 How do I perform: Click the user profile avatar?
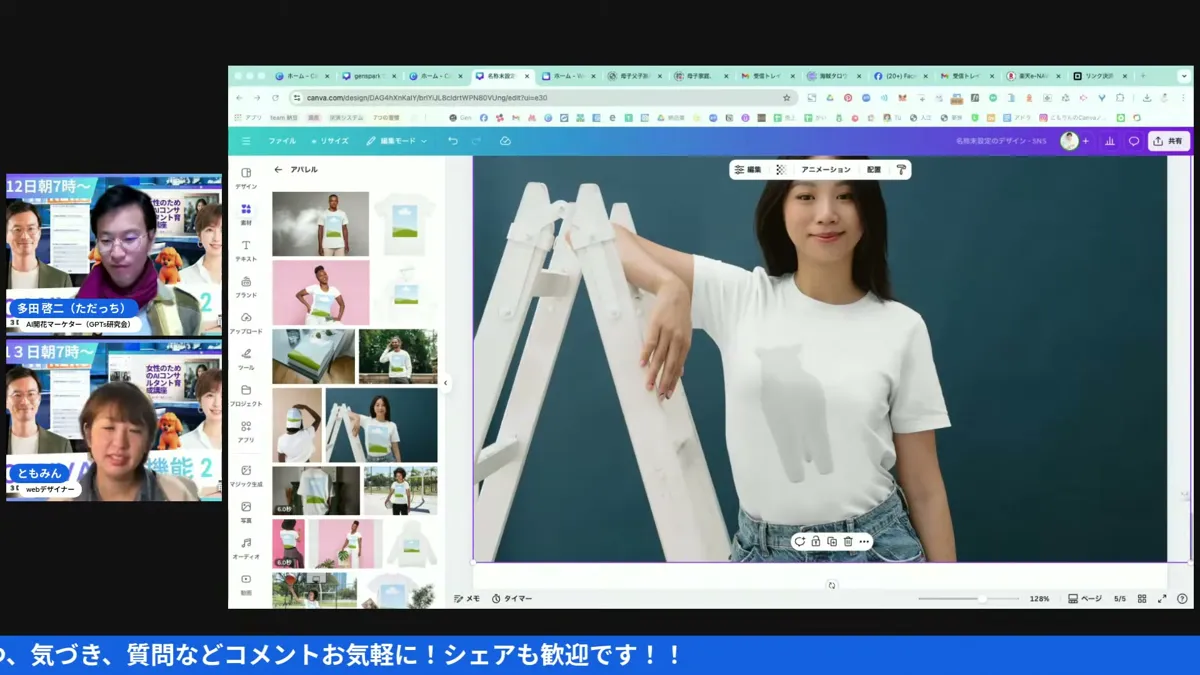[x=1069, y=141]
